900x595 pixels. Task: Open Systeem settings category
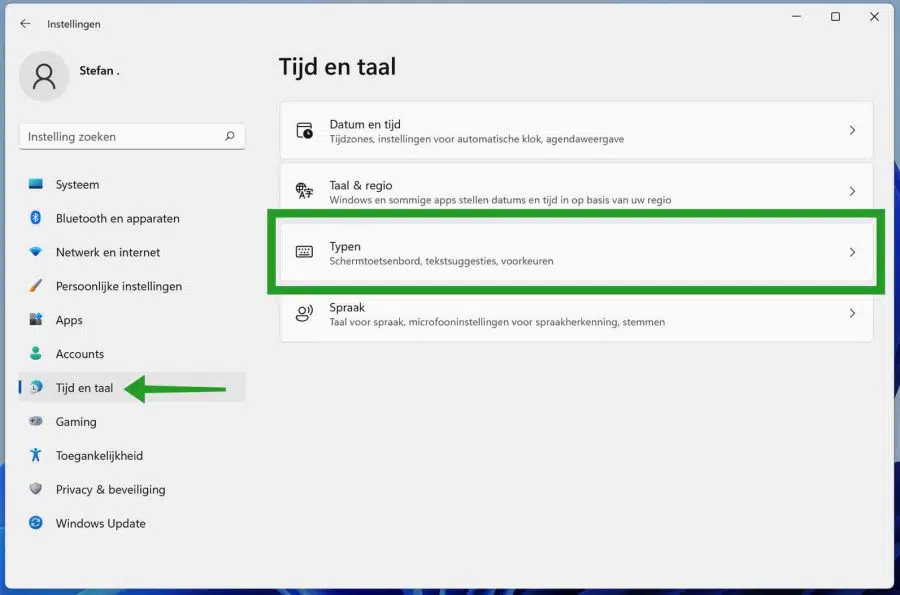(x=77, y=184)
